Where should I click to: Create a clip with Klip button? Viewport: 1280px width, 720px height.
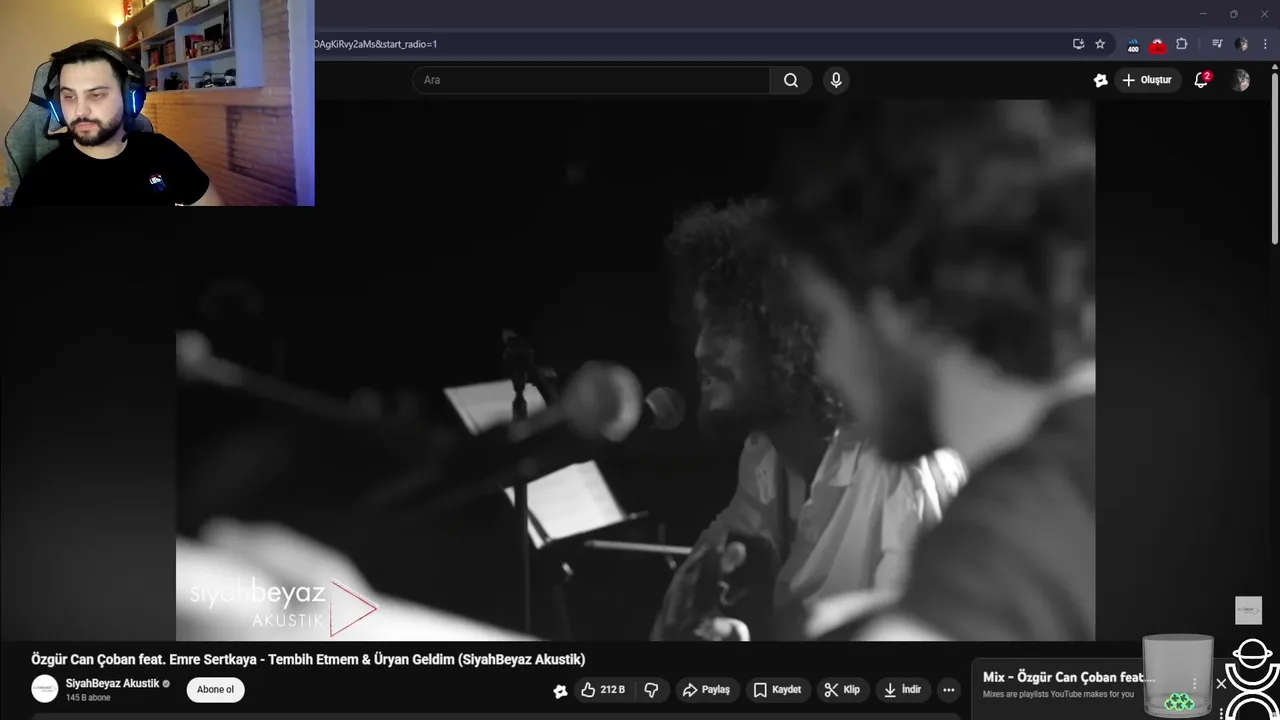842,690
